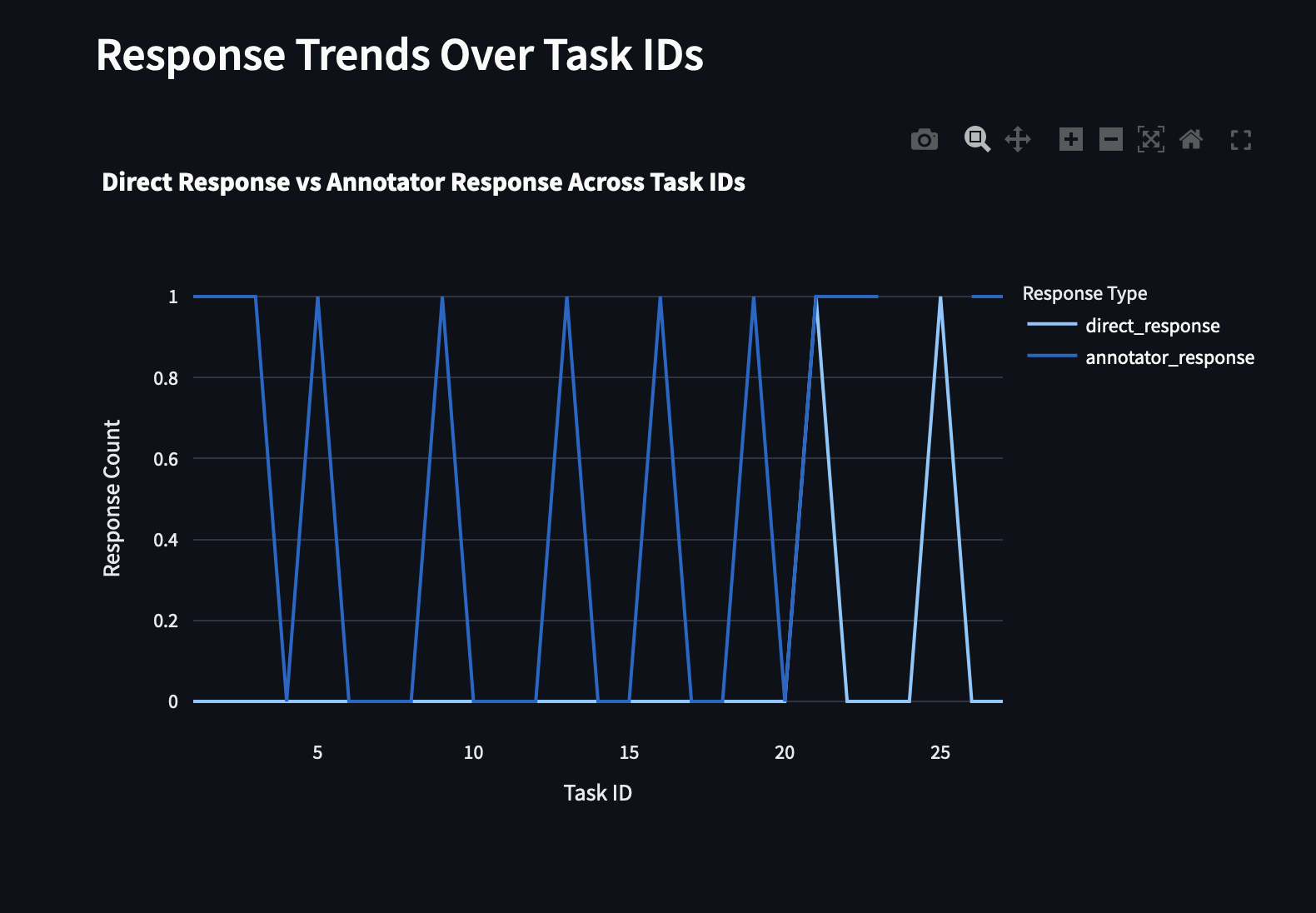The height and width of the screenshot is (913, 1316).
Task: Click the dark blue annotator_response legend line
Action: pyautogui.click(x=1052, y=357)
